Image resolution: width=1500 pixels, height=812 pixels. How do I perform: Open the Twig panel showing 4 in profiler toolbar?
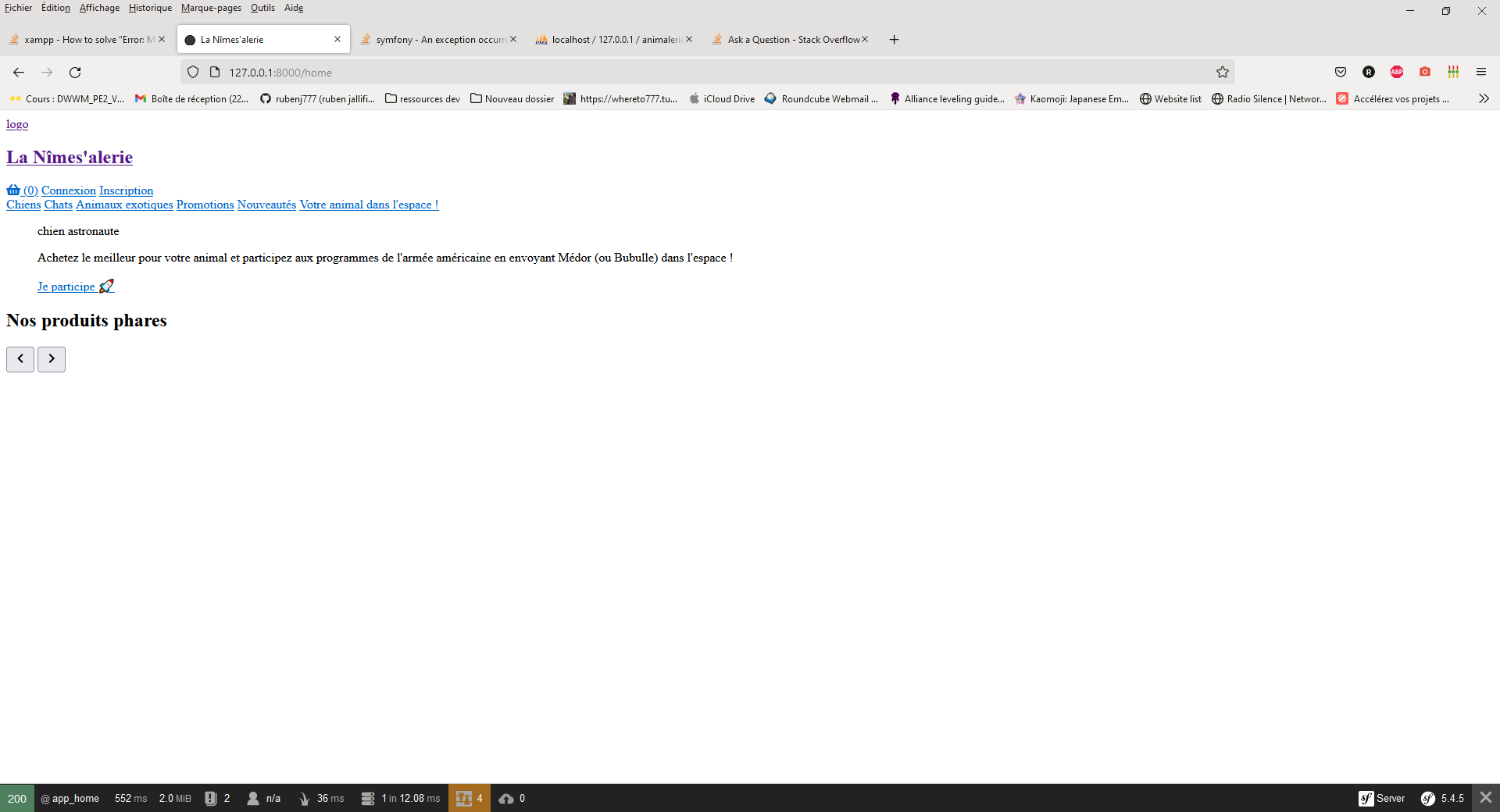(x=470, y=798)
